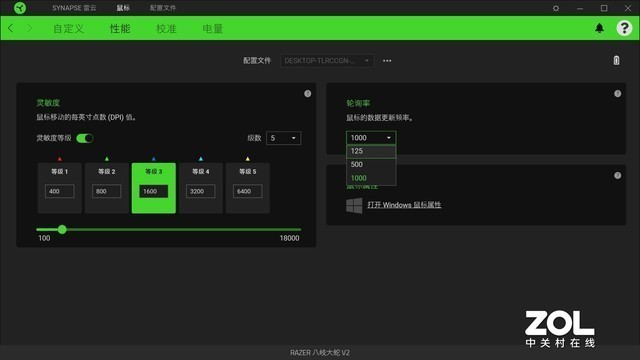Open the notification bell

[x=599, y=28]
